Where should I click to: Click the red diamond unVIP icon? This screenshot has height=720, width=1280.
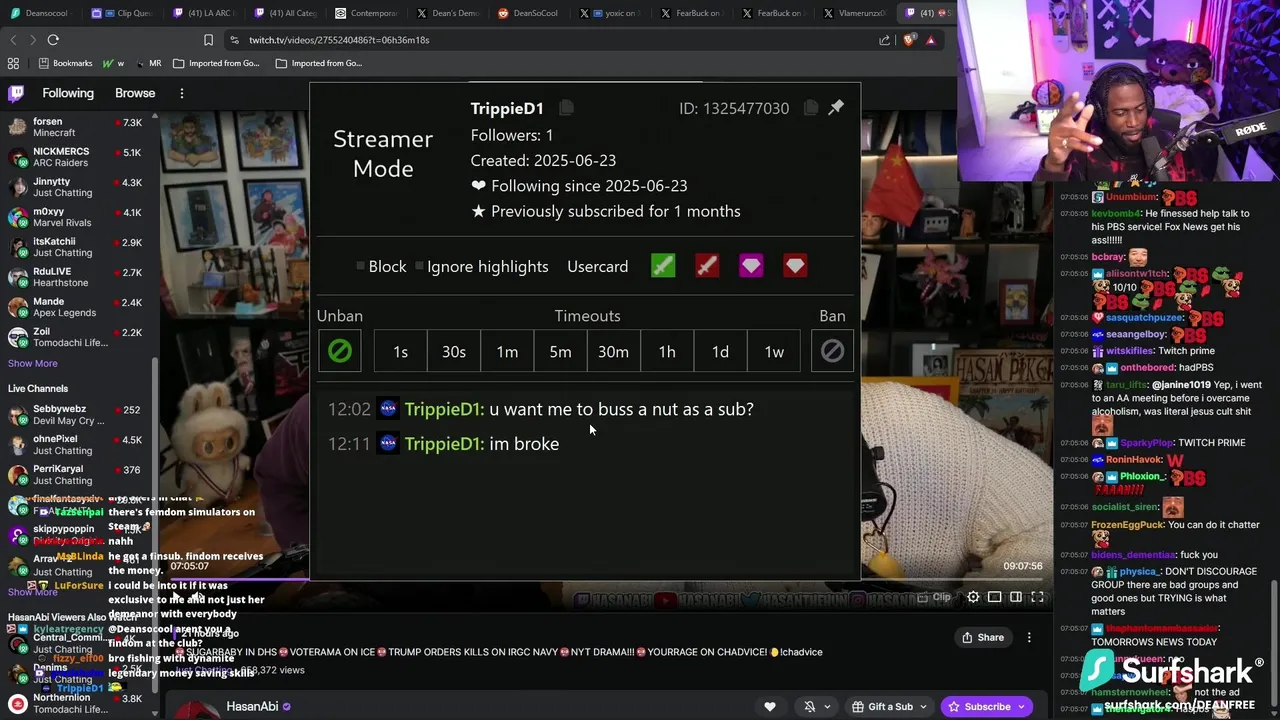[x=795, y=266]
